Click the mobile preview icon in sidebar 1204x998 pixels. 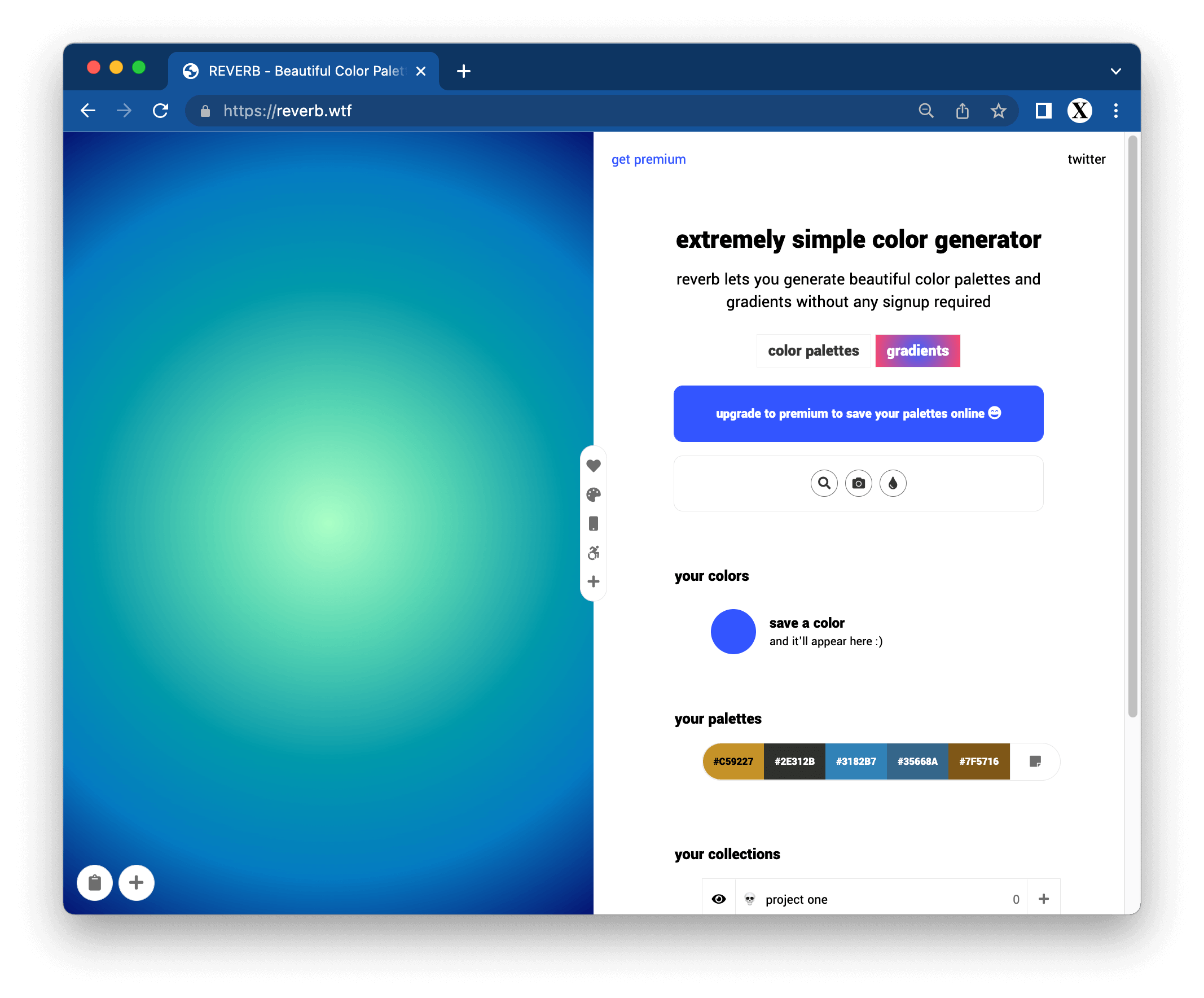pyautogui.click(x=593, y=523)
